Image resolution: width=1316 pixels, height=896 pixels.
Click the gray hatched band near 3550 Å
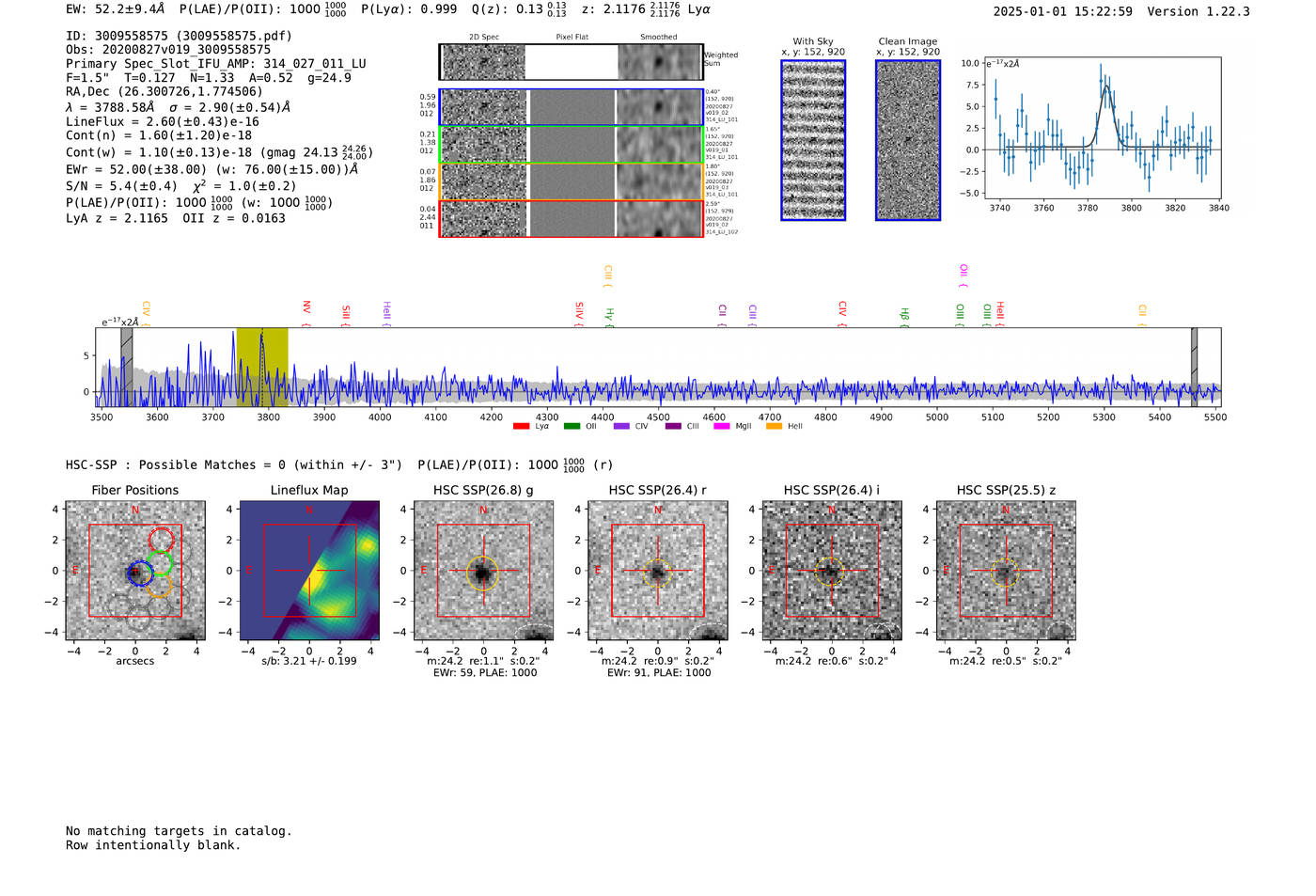click(x=127, y=368)
